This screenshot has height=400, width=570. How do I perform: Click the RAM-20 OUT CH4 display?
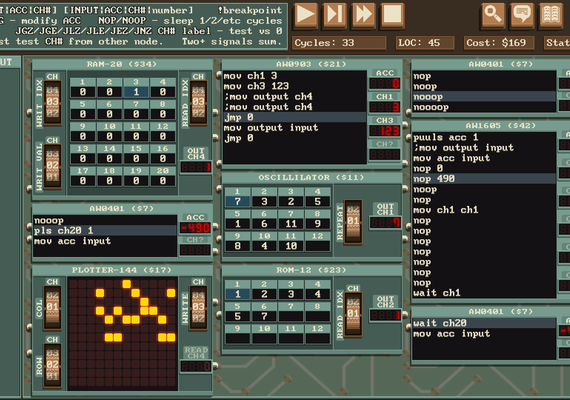coord(196,167)
